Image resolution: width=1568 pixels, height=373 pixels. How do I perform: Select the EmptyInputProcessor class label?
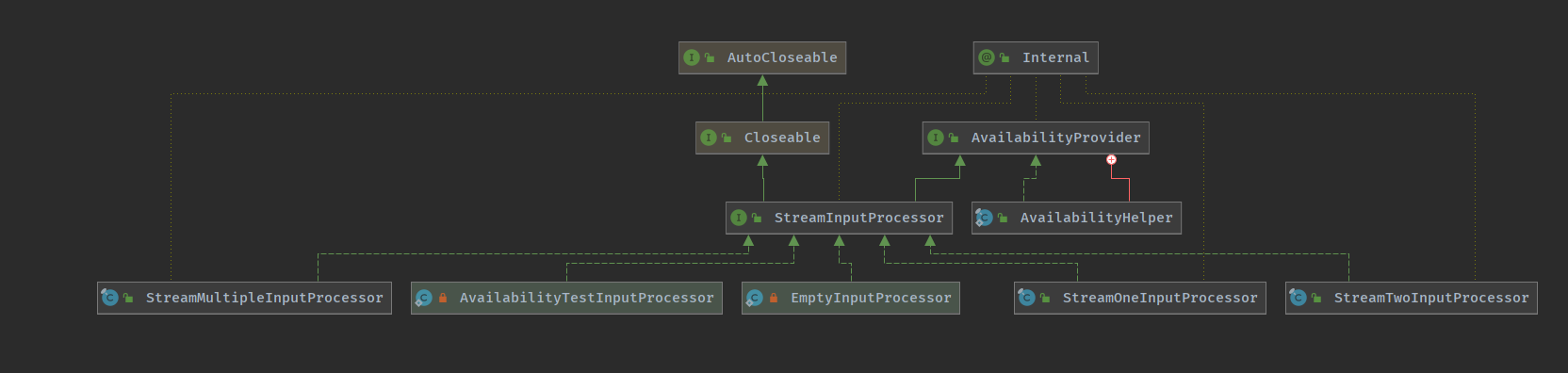tap(871, 298)
